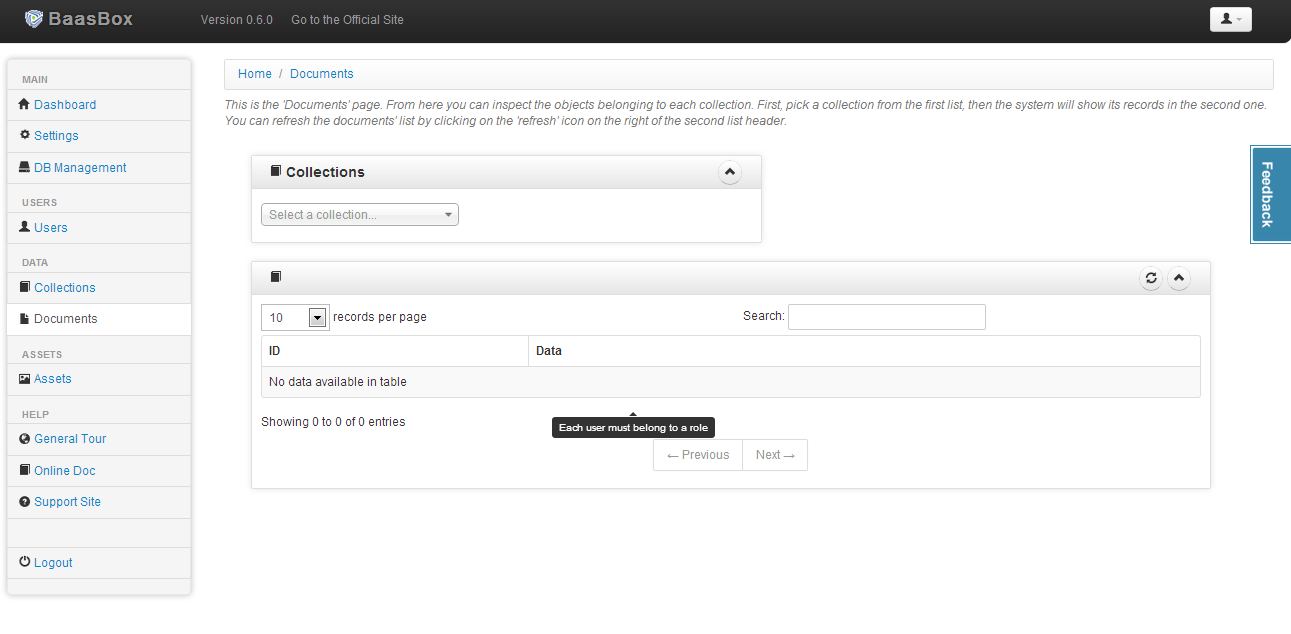Focus the Search input field
1291x634 pixels.
(887, 317)
